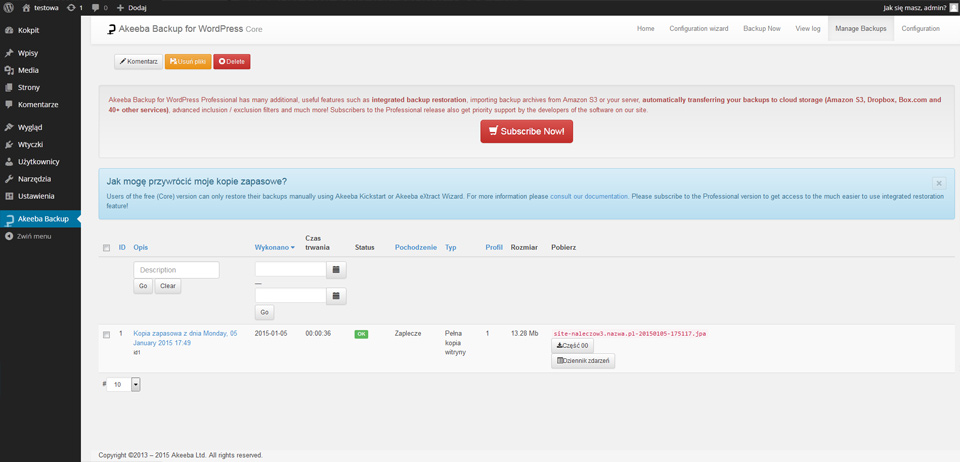Go to Home tab
The height and width of the screenshot is (462, 960).
(645, 29)
